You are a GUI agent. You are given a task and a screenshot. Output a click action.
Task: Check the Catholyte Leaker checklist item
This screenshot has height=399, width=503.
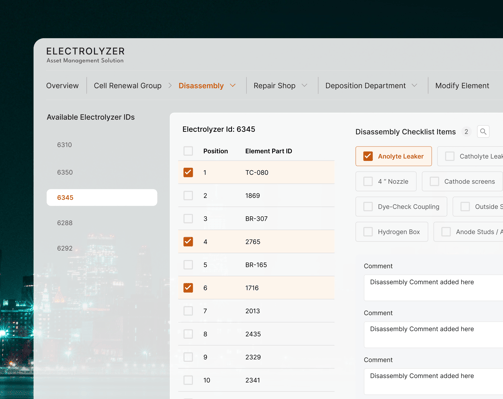tap(450, 156)
